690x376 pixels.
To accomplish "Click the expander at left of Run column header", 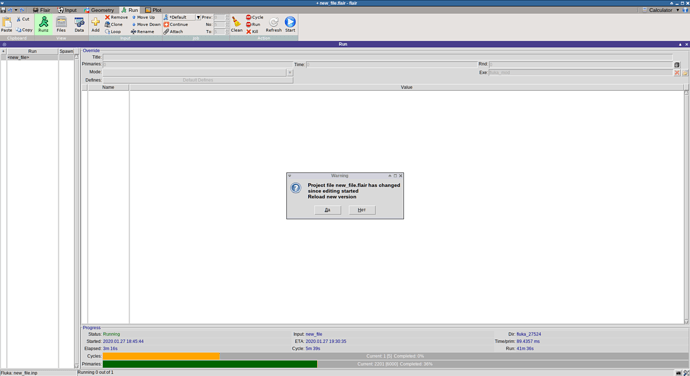I will pyautogui.click(x=3, y=51).
